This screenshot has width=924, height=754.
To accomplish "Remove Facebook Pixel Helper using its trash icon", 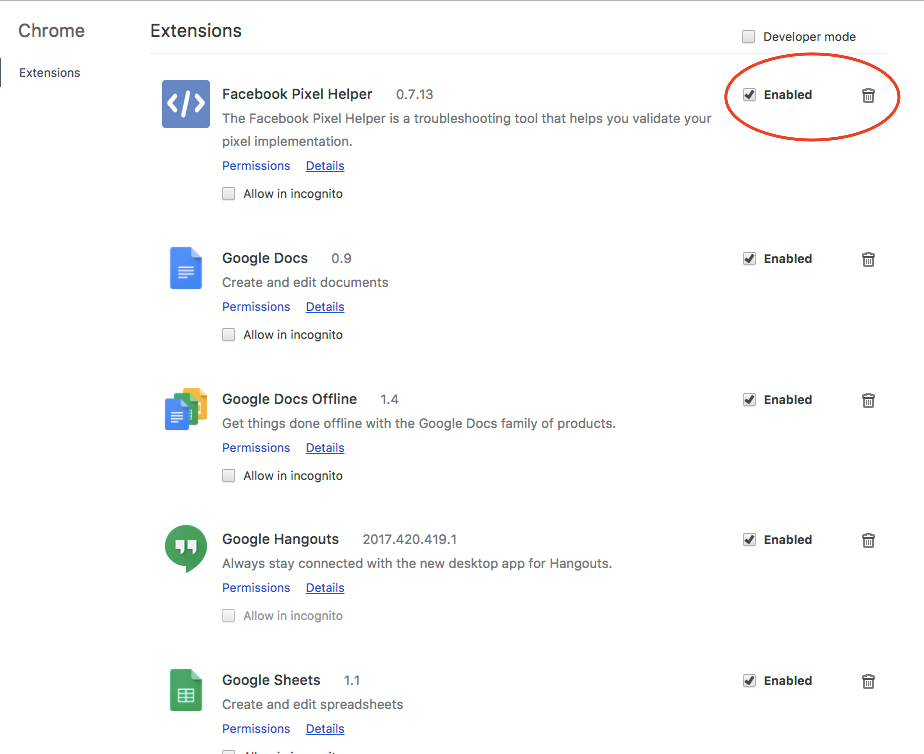I will click(x=868, y=95).
